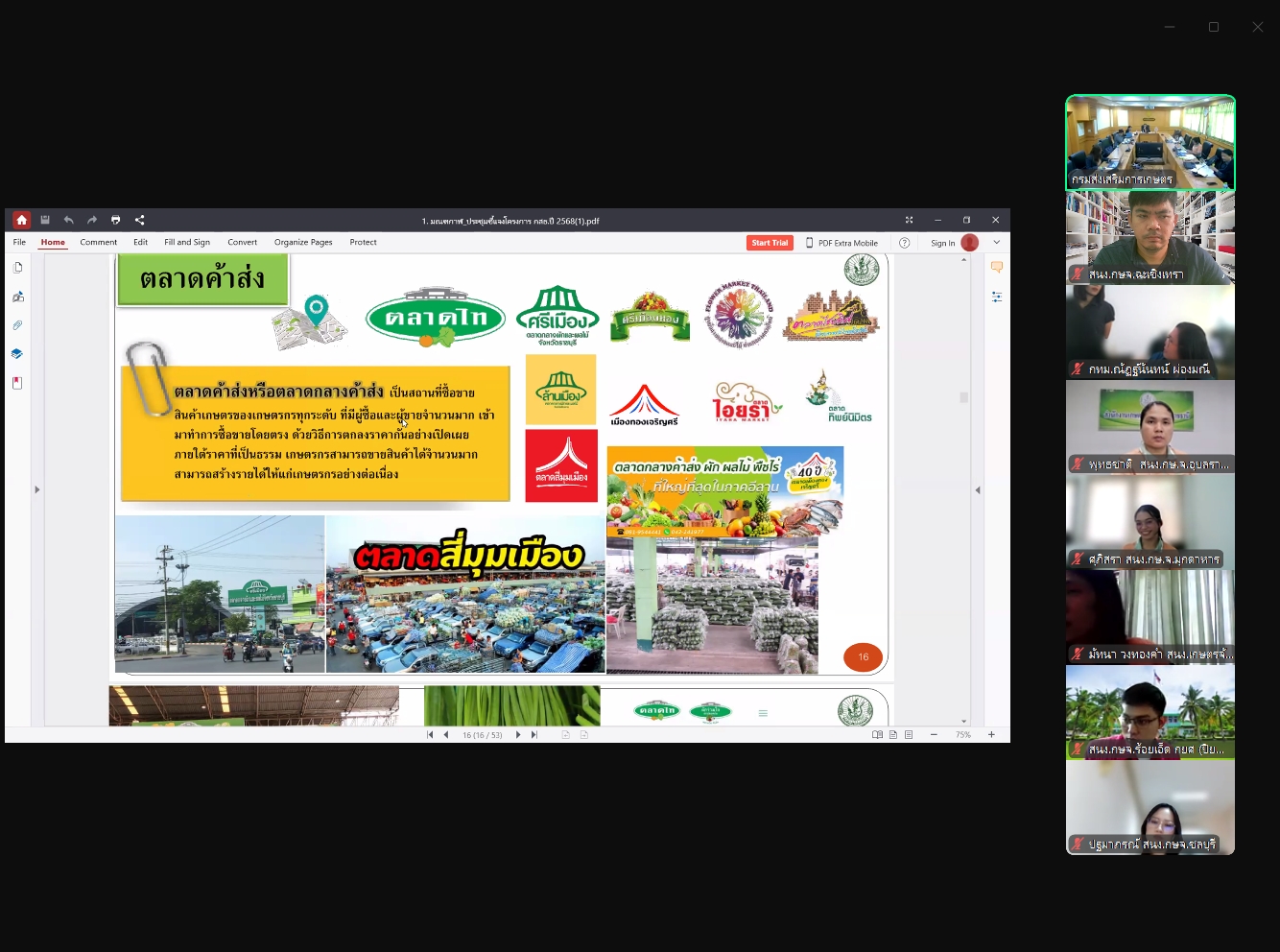Switch to two-page book view mode
Image resolution: width=1280 pixels, height=952 pixels.
pyautogui.click(x=877, y=735)
